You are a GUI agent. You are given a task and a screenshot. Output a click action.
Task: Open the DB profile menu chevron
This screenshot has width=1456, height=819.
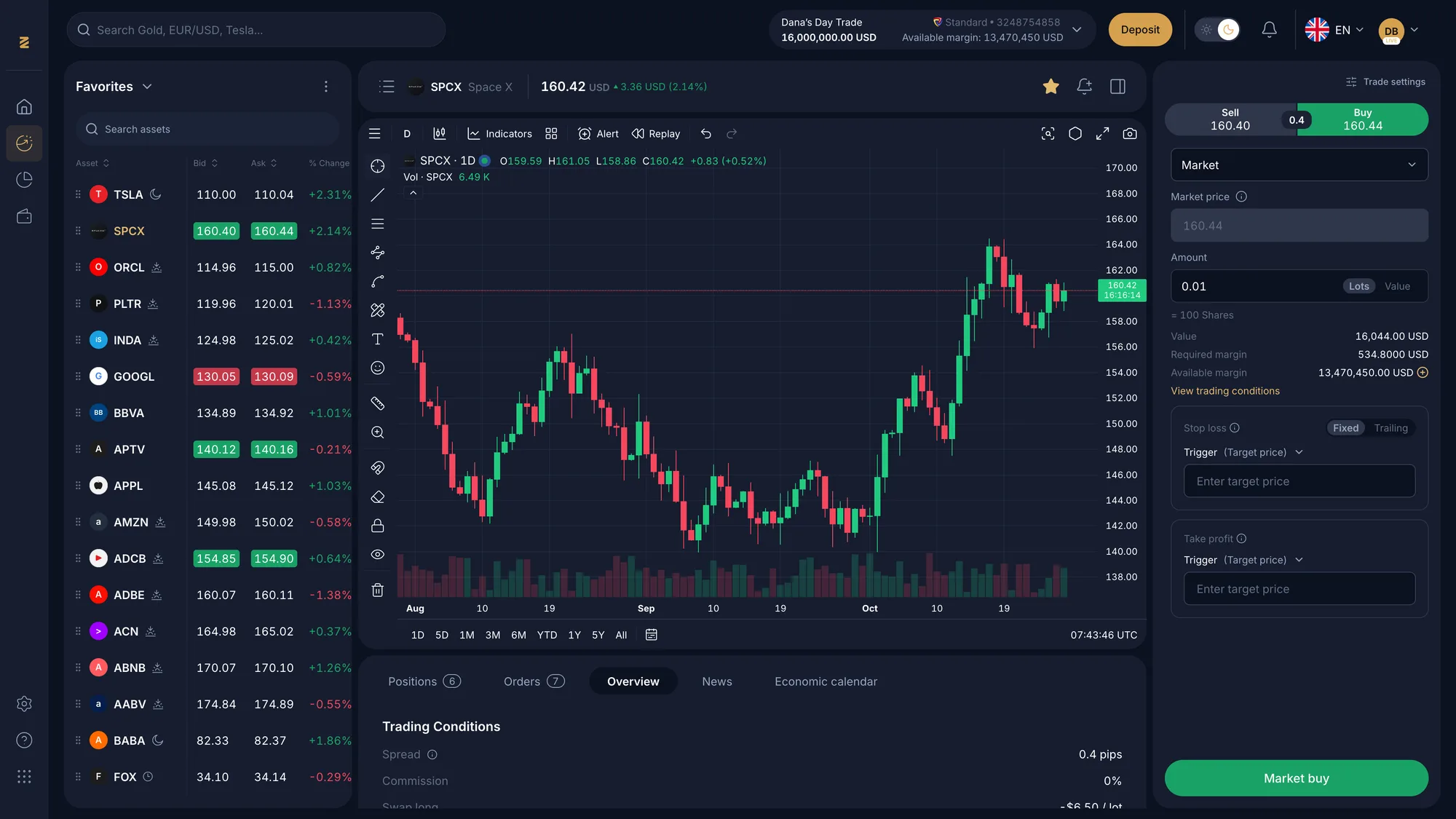(x=1415, y=30)
